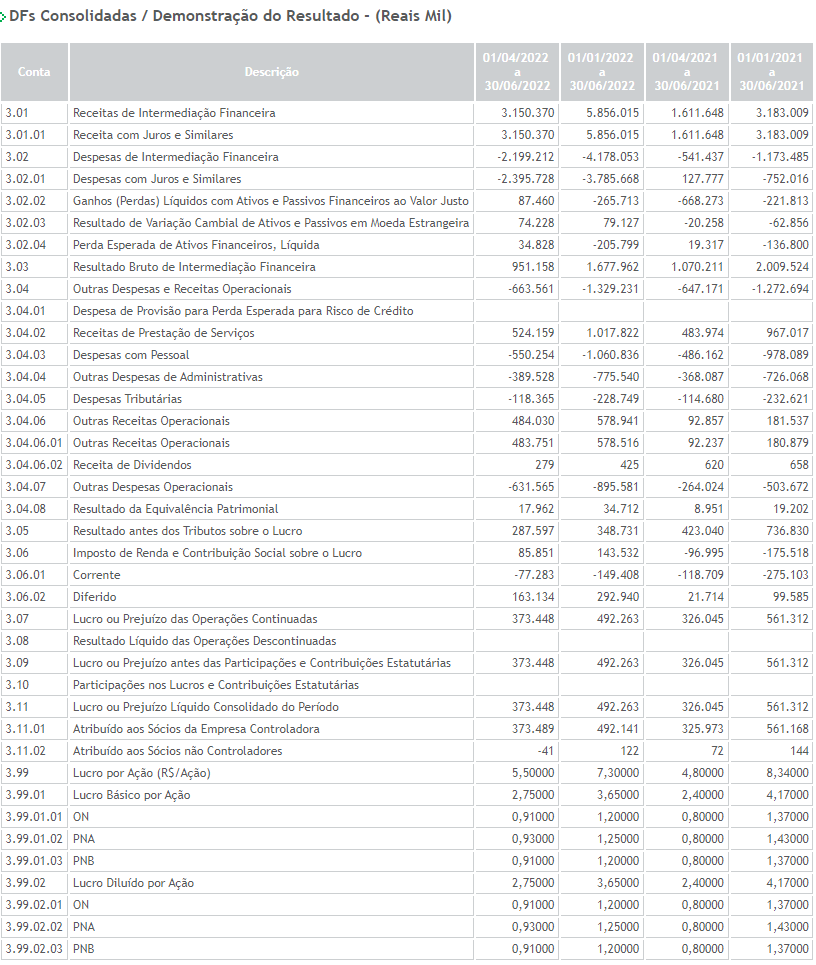Viewport: 816px width, 965px height.
Task: Click 'Outras Despesas Operacionais' description
Action: [153, 487]
